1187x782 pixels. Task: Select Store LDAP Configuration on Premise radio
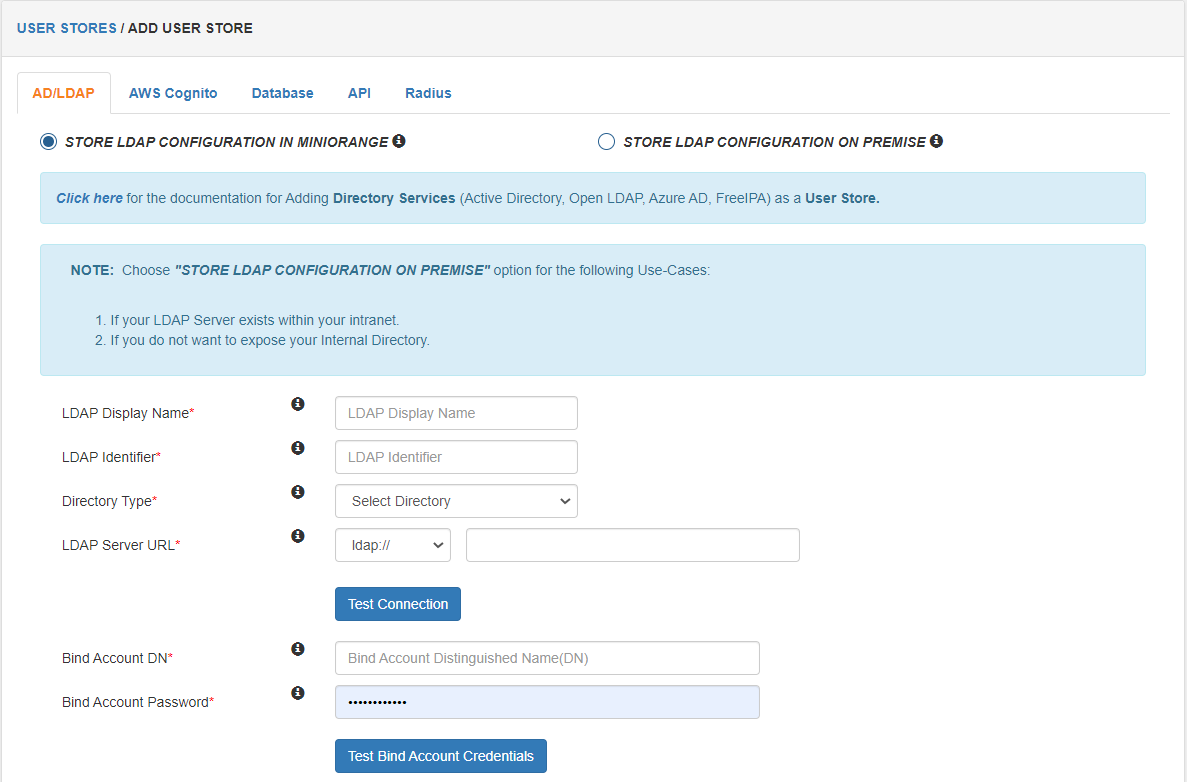[606, 142]
